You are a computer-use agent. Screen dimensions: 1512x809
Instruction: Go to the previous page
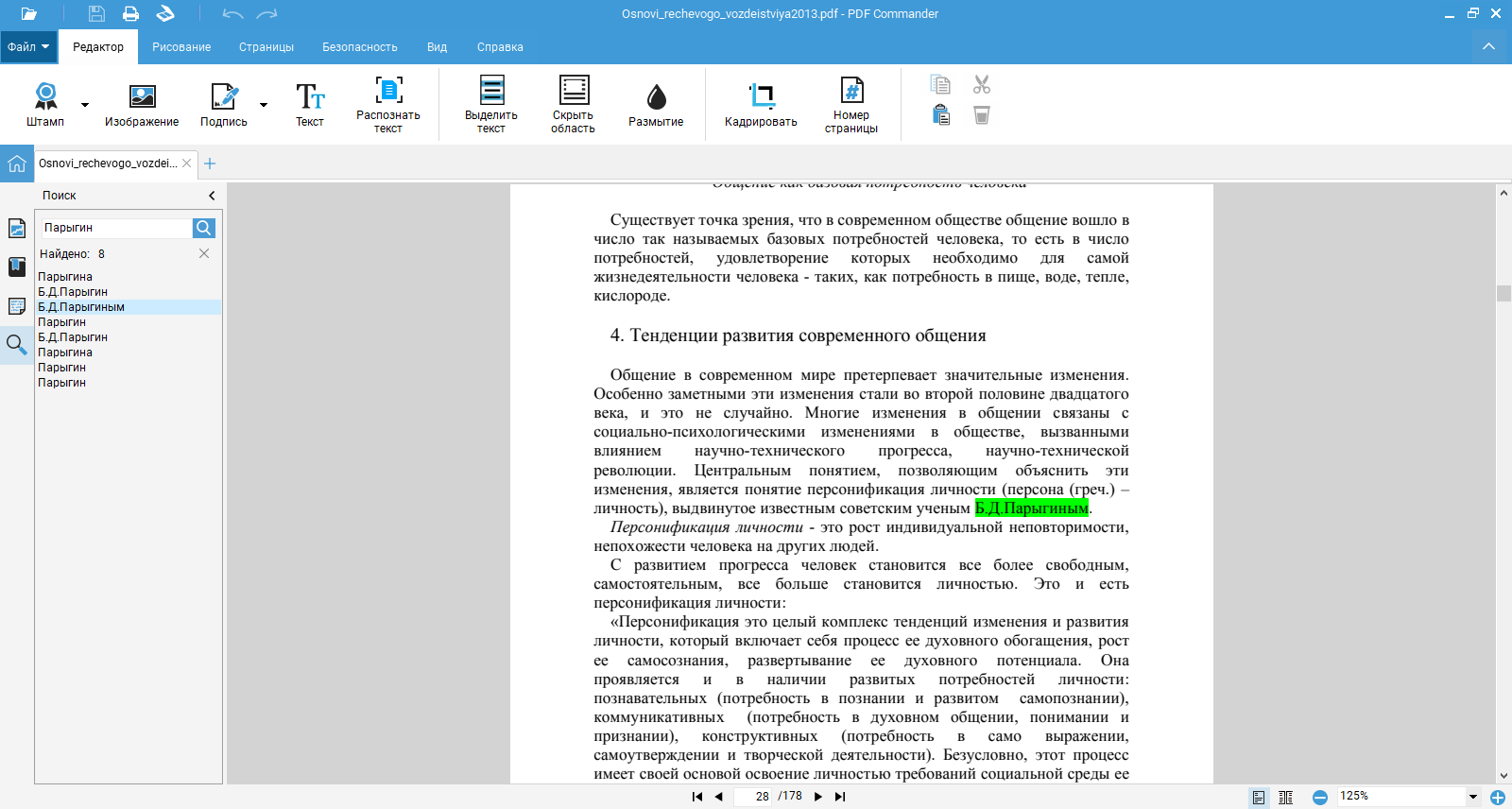click(x=718, y=797)
